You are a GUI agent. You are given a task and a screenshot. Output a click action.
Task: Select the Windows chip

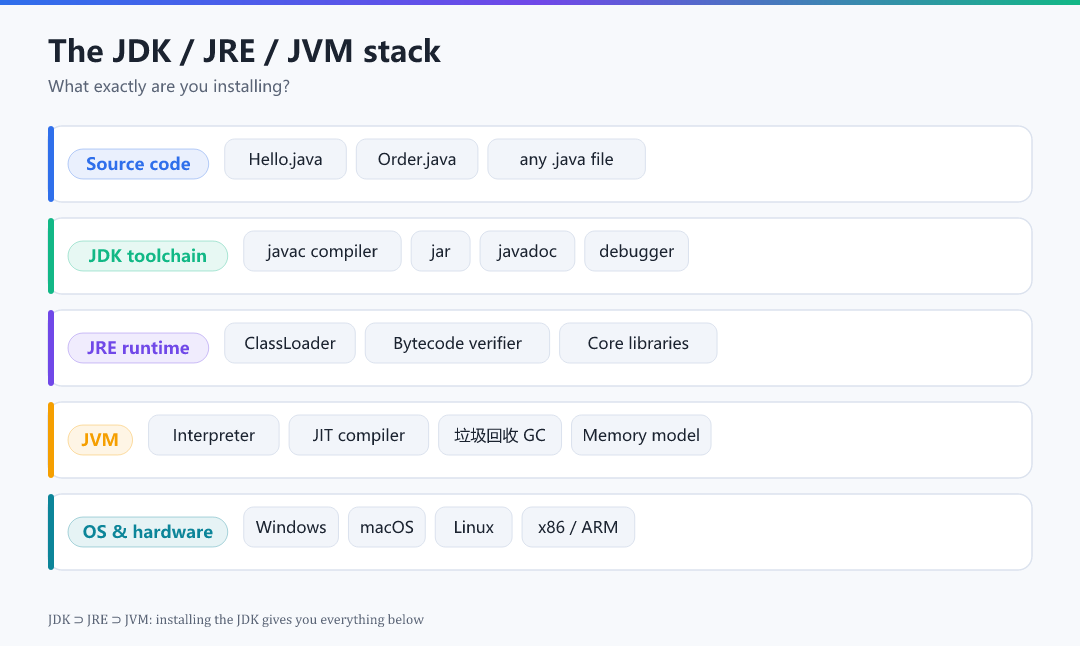coord(291,527)
